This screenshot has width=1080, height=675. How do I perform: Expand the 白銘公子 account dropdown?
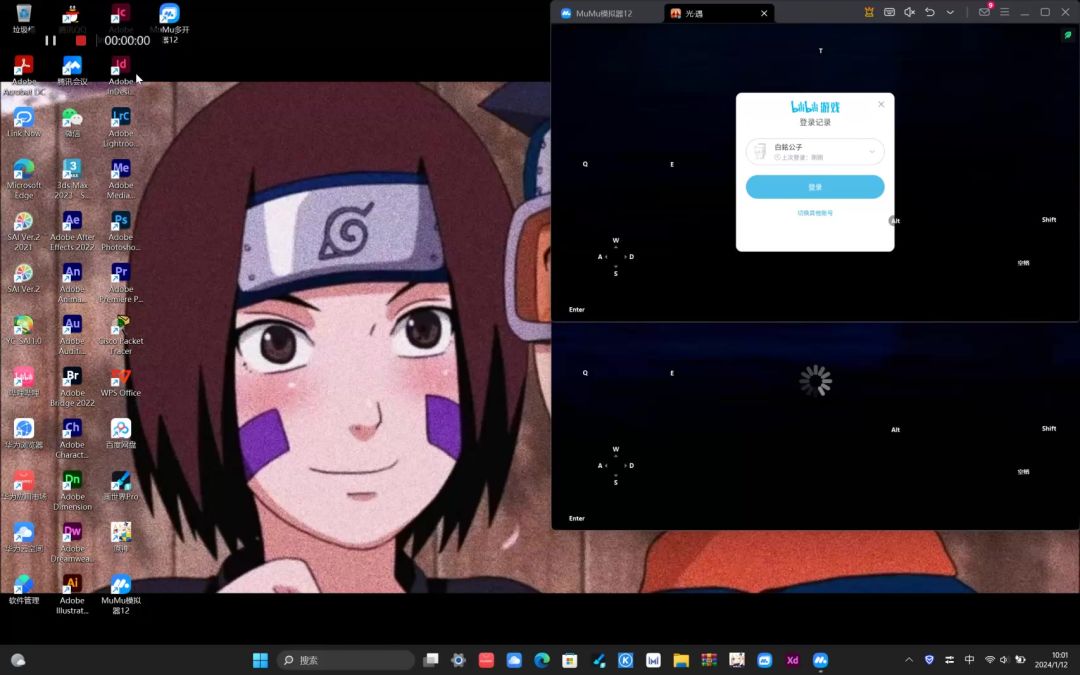point(872,152)
